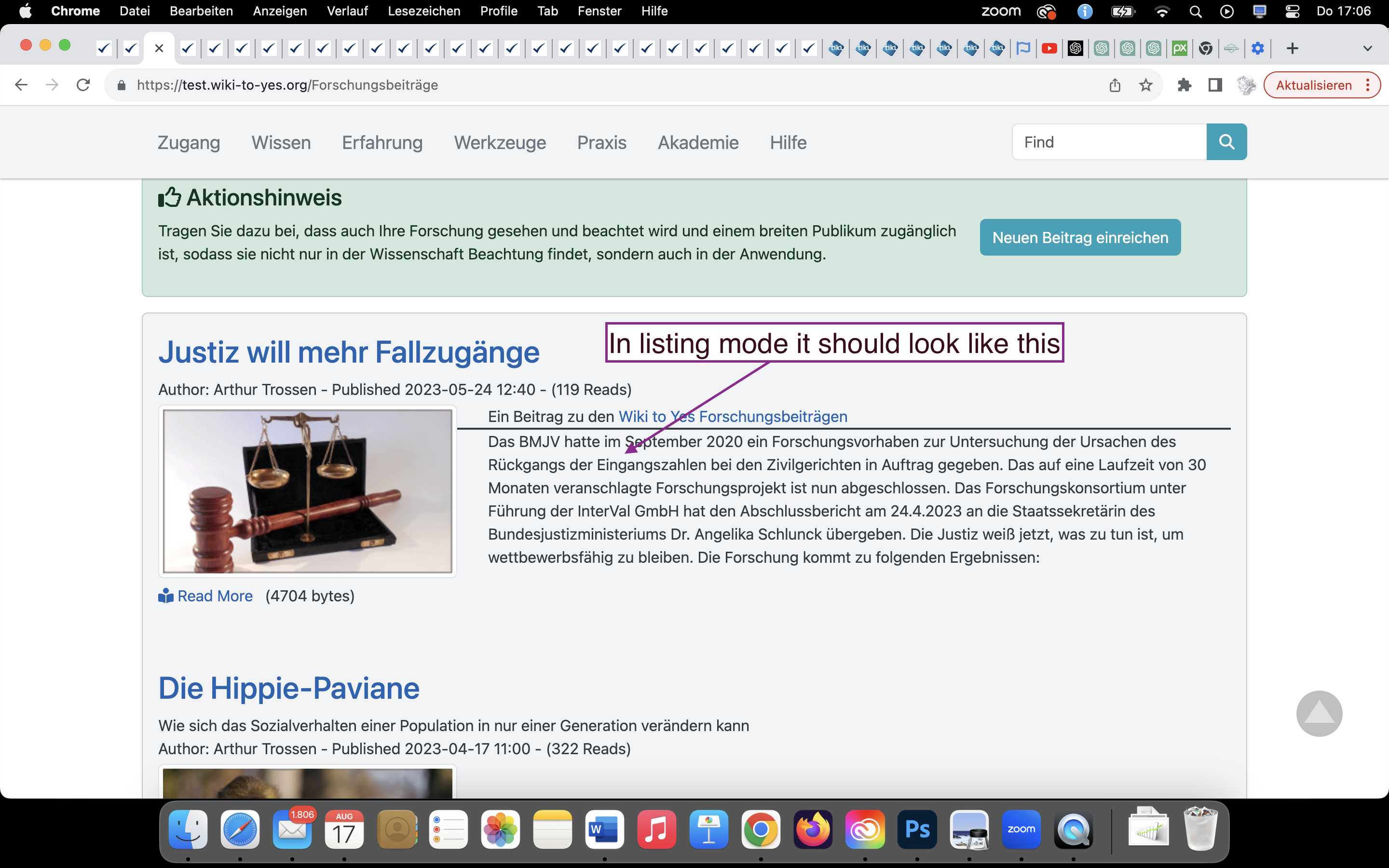Open a new browser tab
Viewport: 1389px width, 868px height.
[1292, 48]
